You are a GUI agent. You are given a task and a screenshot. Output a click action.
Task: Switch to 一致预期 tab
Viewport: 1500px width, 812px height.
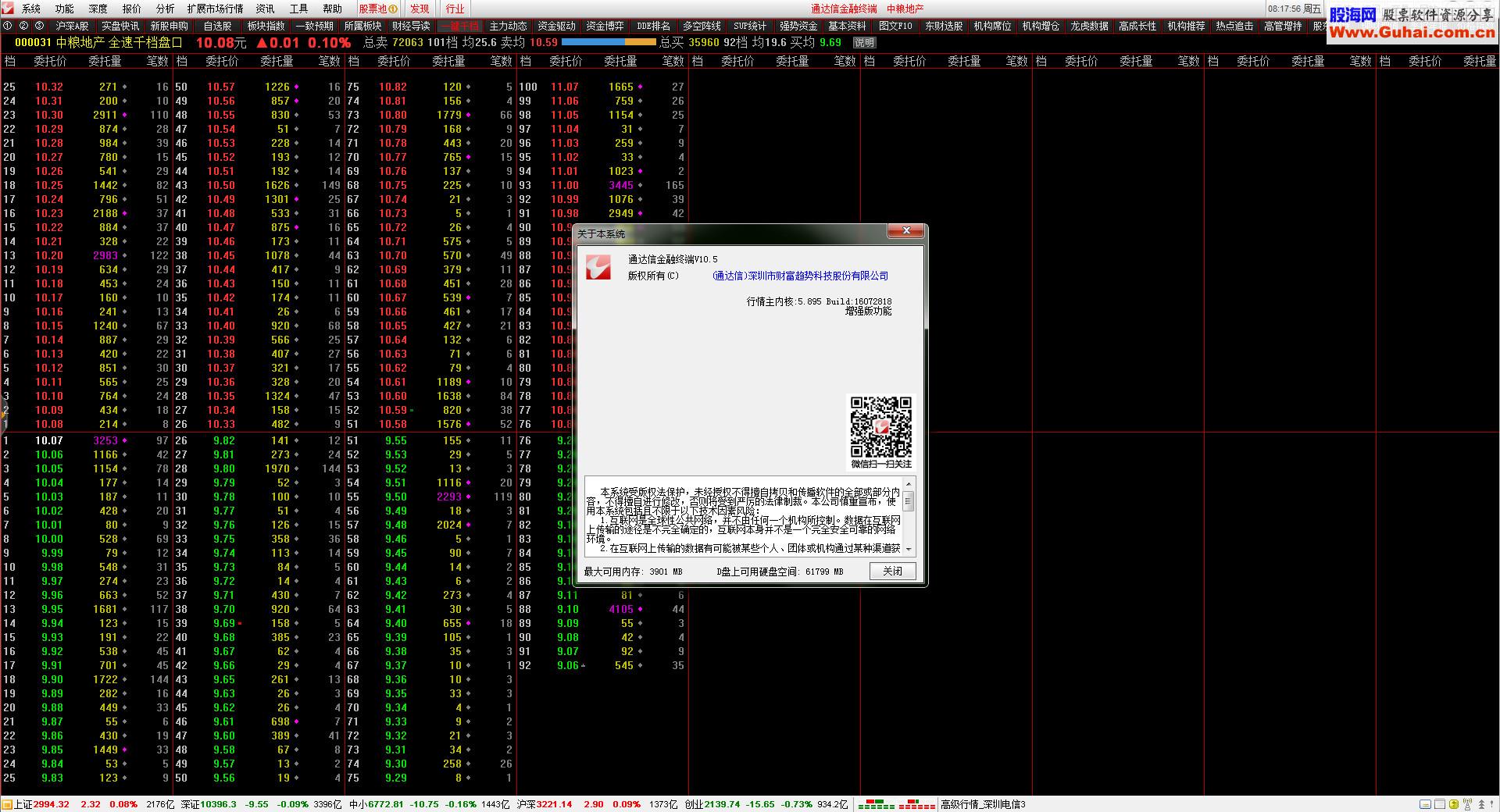314,26
